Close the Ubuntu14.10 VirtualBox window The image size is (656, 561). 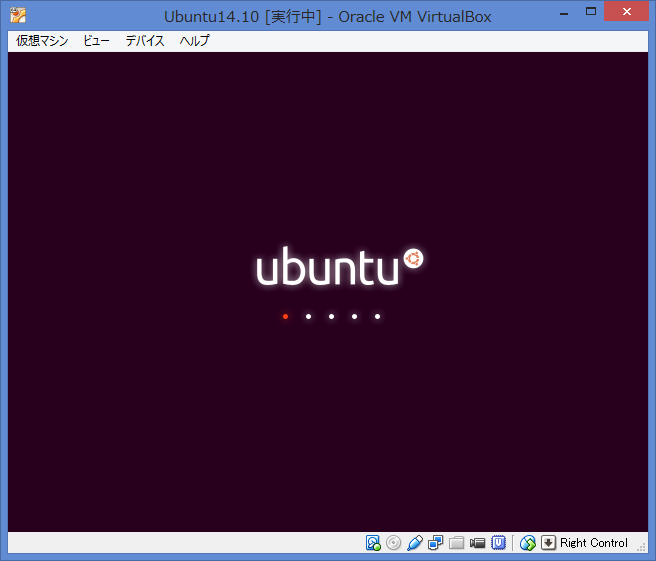click(x=626, y=12)
